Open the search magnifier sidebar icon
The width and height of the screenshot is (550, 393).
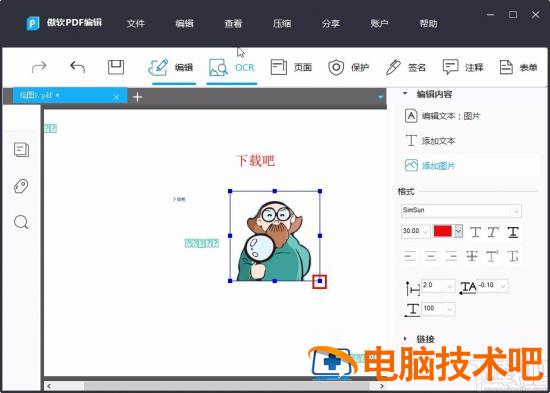(x=21, y=222)
